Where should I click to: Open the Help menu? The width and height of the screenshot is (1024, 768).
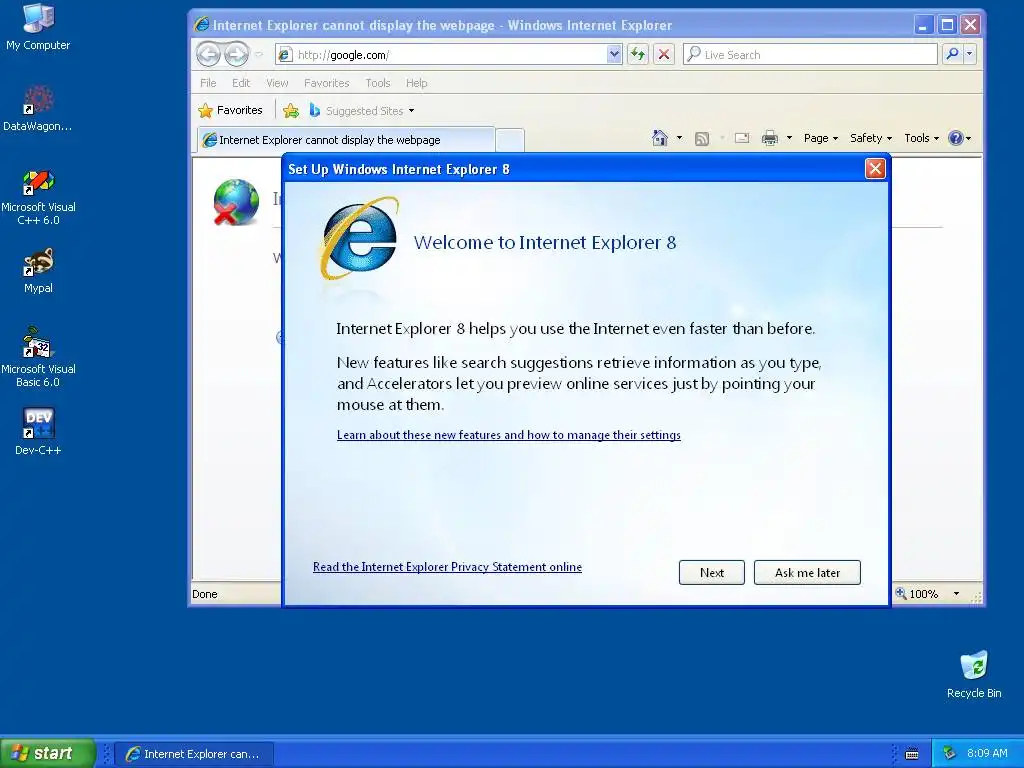417,83
